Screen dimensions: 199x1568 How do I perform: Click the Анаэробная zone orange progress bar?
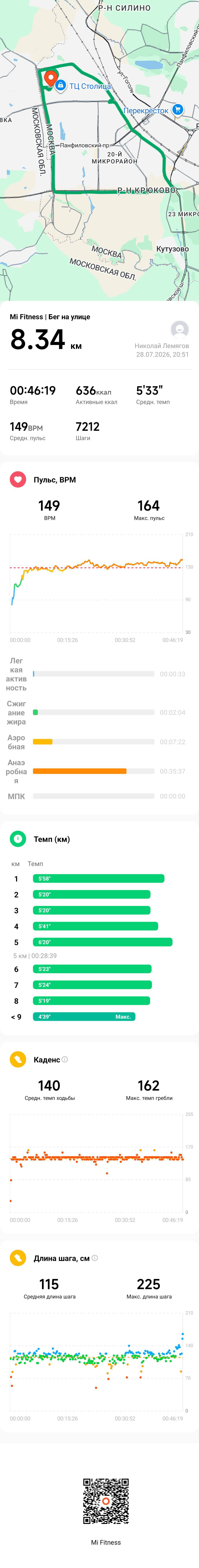tap(80, 771)
